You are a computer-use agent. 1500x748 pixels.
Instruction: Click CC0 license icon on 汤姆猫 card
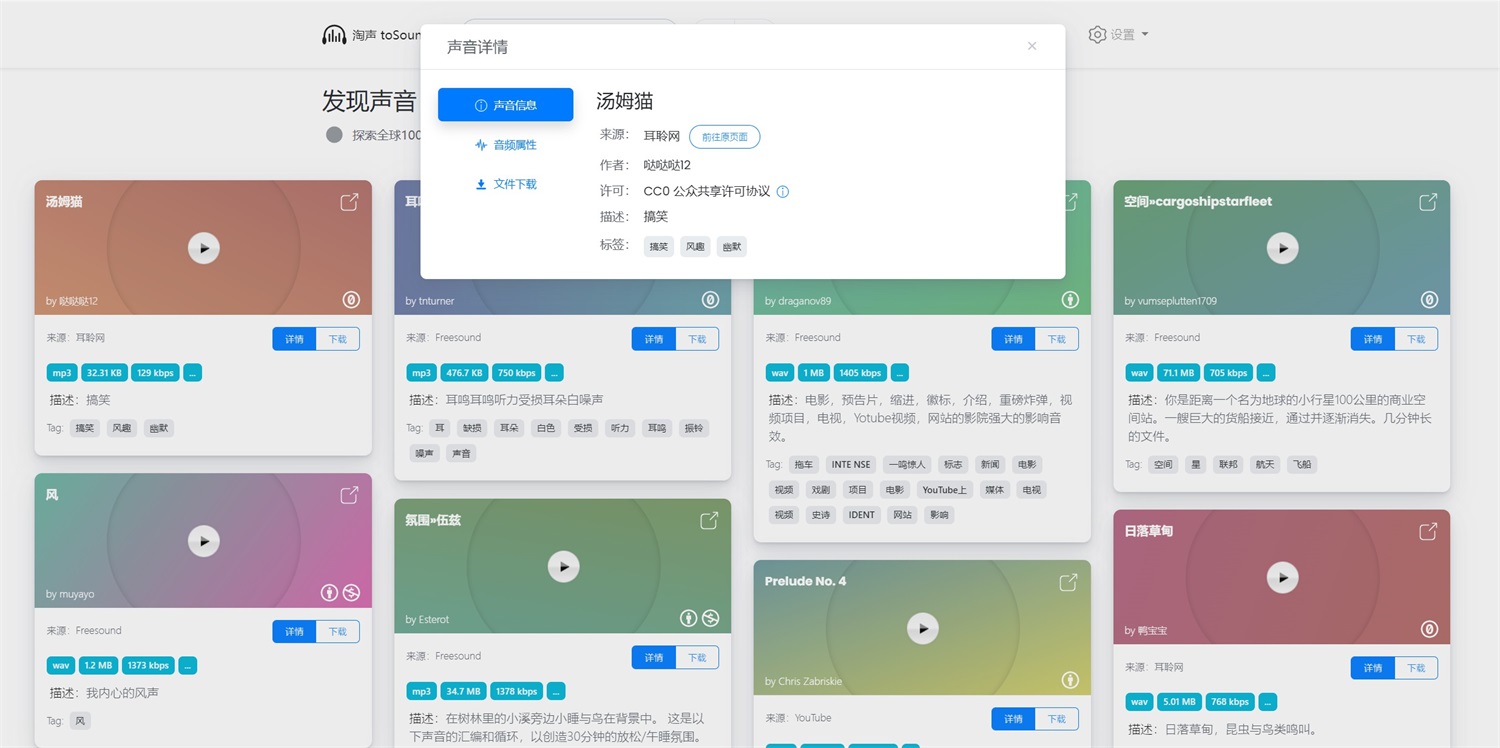coord(351,300)
